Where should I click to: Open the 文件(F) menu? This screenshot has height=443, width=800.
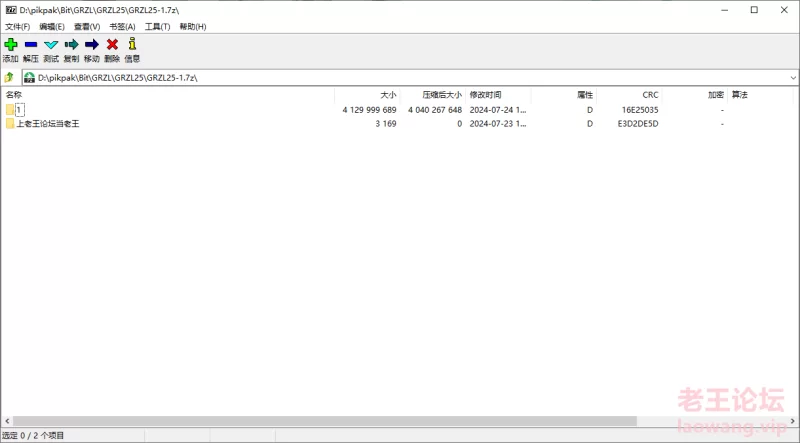coord(17,27)
